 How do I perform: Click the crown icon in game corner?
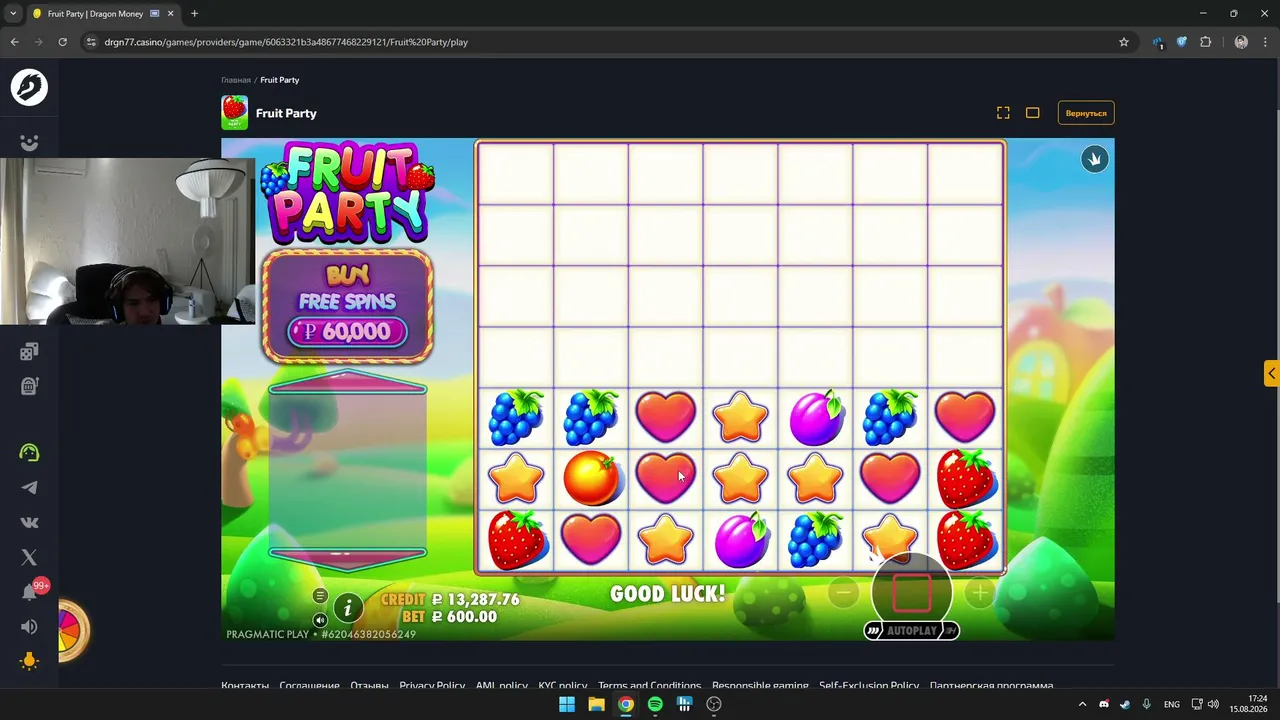(1094, 160)
